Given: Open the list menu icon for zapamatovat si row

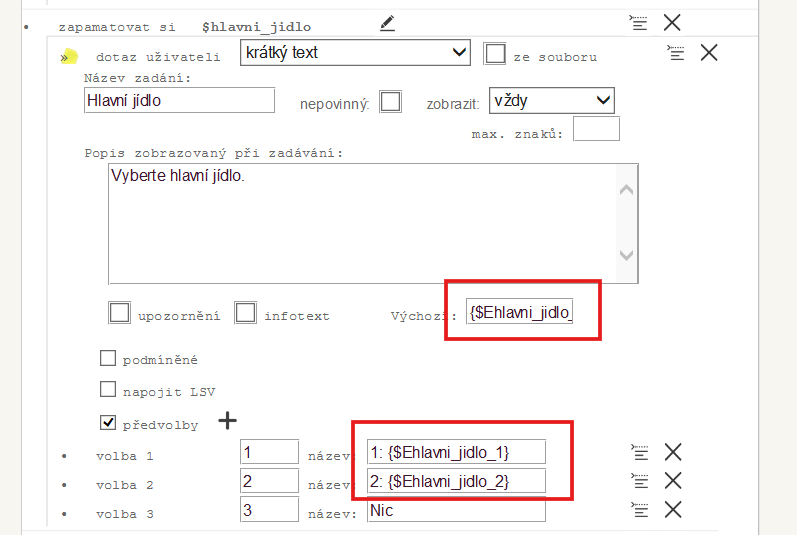Looking at the screenshot, I should [638, 22].
